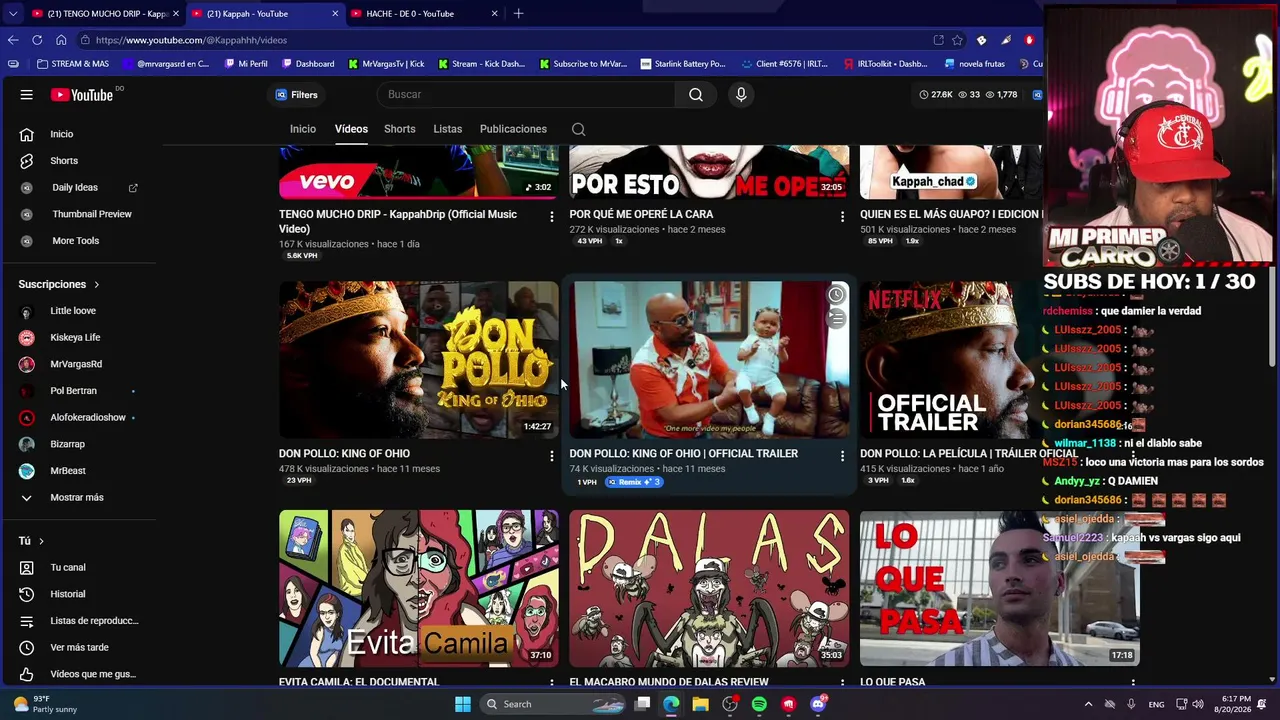Switch to Inicio channel tab
Image resolution: width=1280 pixels, height=720 pixels.
[303, 129]
